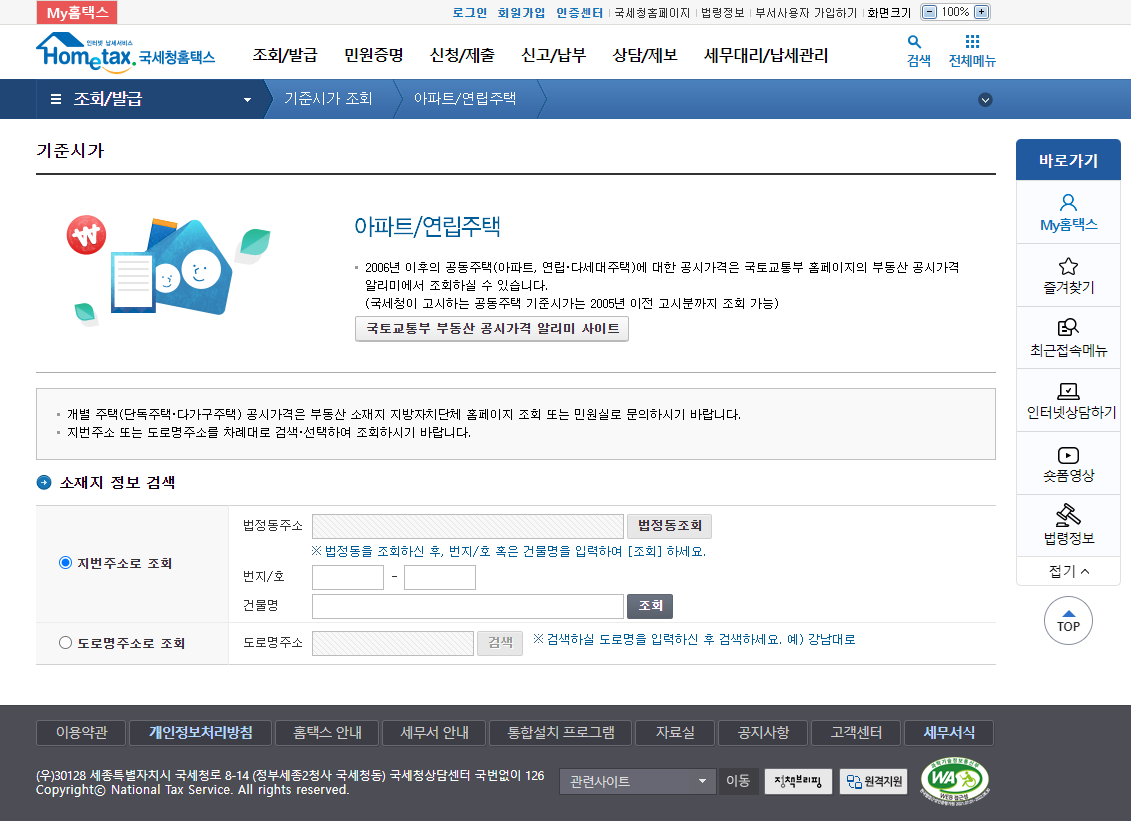The height and width of the screenshot is (821, 1131).
Task: Open the 신고/납부 menu
Action: click(552, 56)
